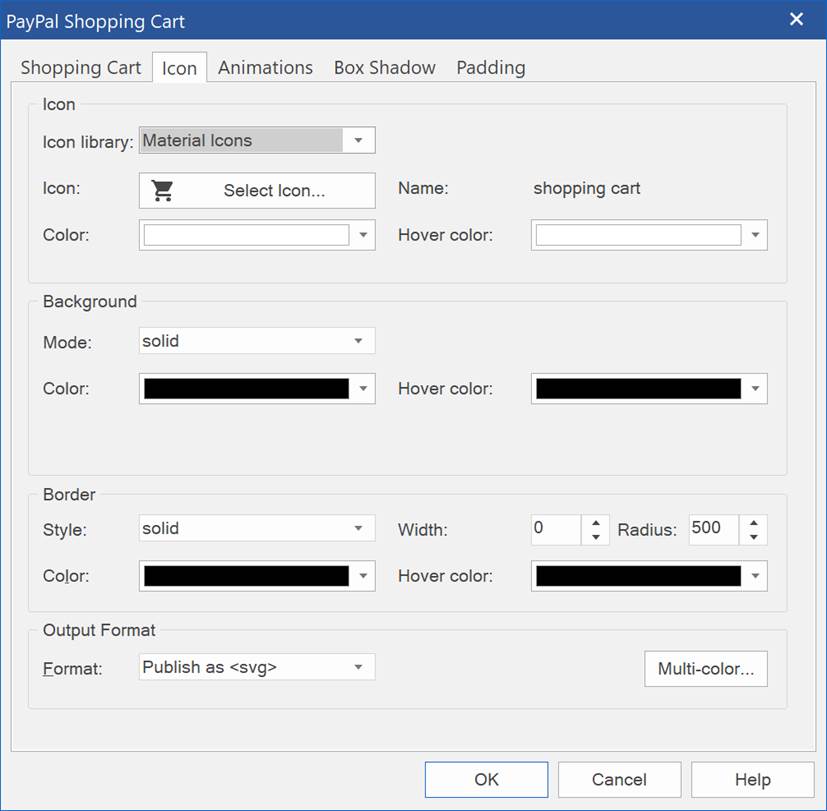This screenshot has width=827, height=811.
Task: Expand the Icon library dropdown
Action: (x=358, y=141)
